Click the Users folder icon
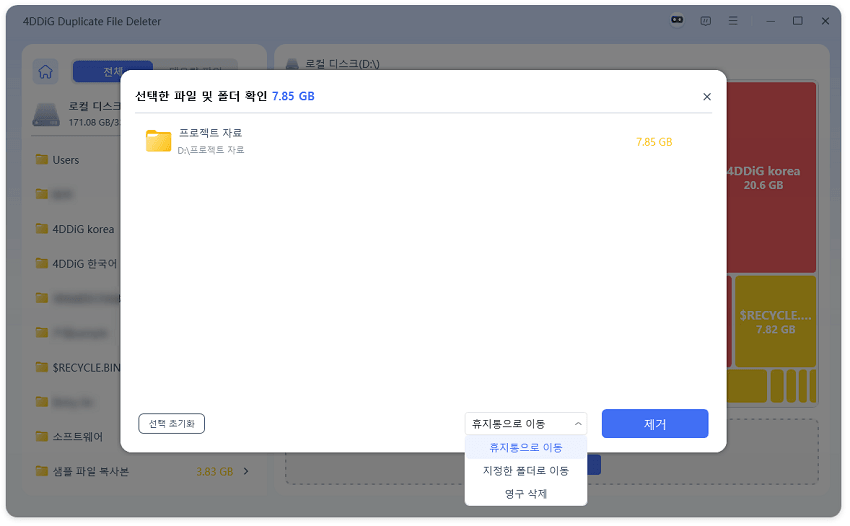Screen dimensions: 850x526 [x=42, y=160]
